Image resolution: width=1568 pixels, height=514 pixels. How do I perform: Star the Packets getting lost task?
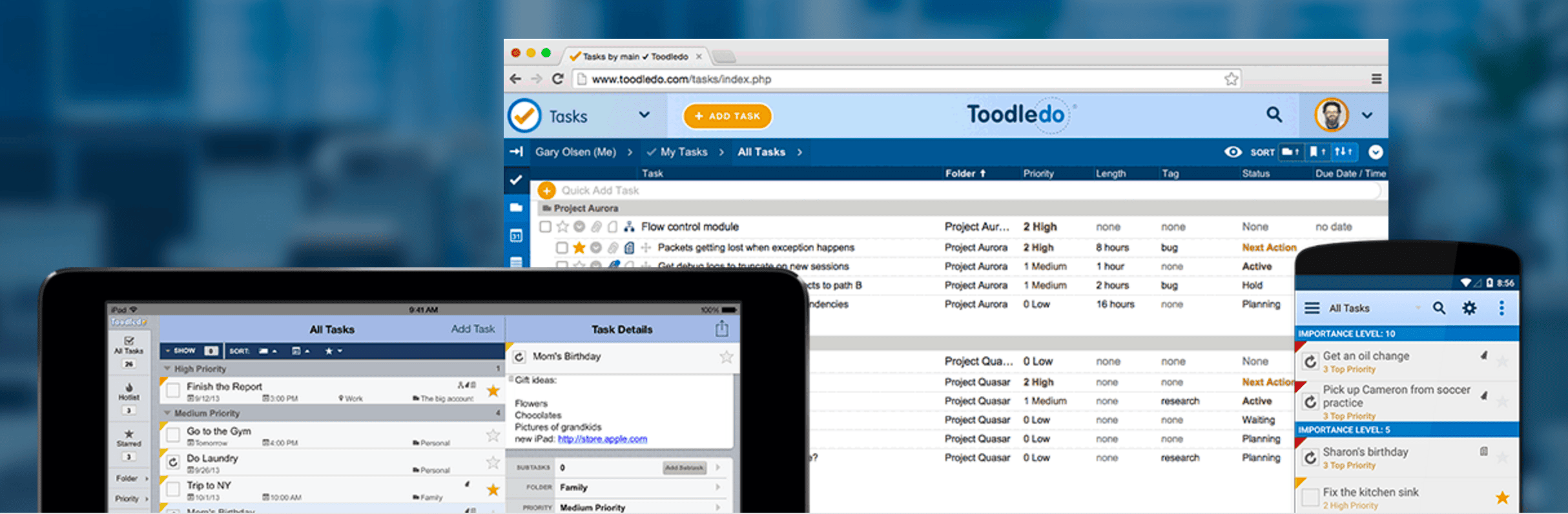coord(579,247)
